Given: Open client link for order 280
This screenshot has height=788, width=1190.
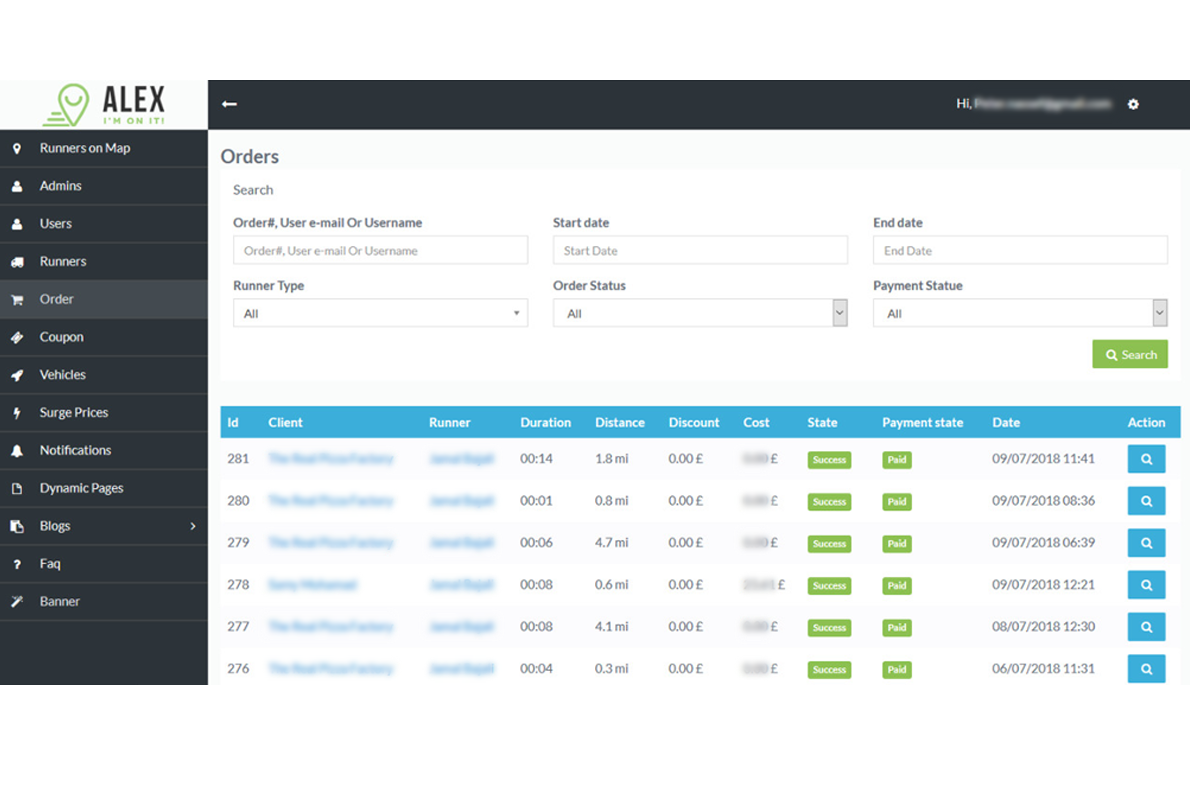Looking at the screenshot, I should (330, 501).
